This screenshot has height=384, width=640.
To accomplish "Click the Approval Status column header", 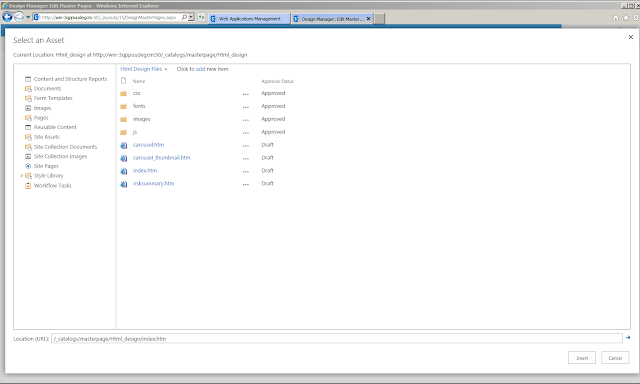I will click(x=278, y=81).
